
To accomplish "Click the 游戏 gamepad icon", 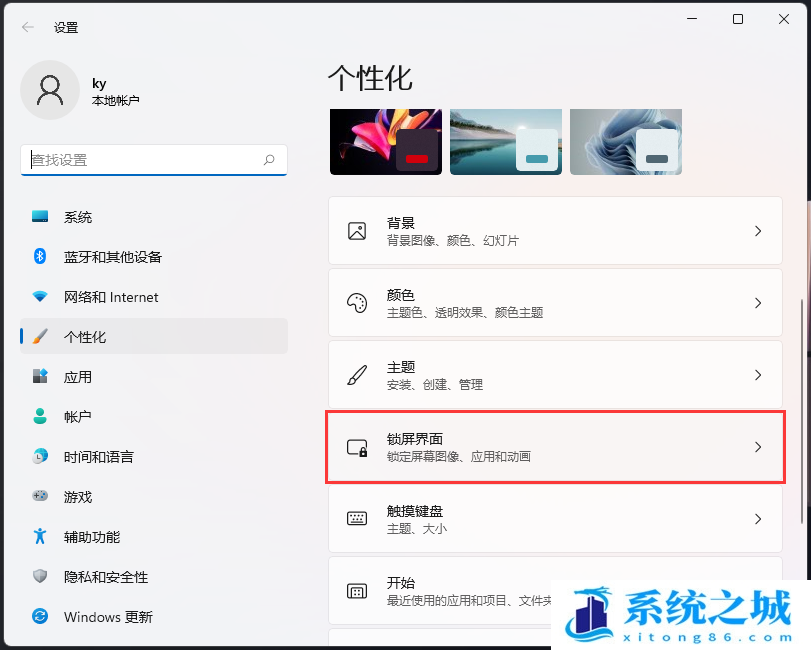I will tap(40, 496).
